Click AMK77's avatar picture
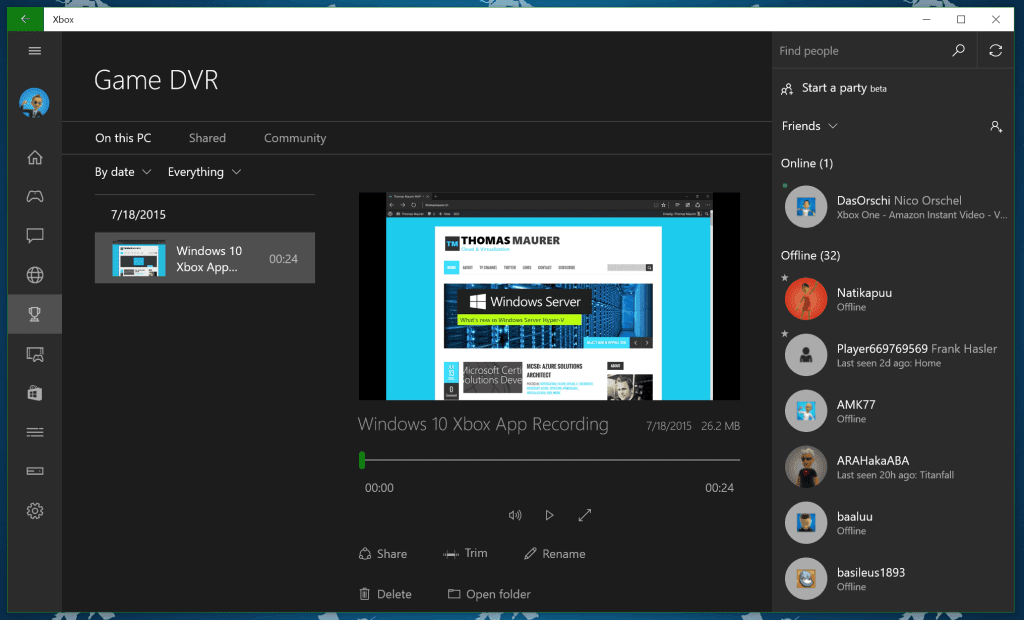 click(x=806, y=411)
